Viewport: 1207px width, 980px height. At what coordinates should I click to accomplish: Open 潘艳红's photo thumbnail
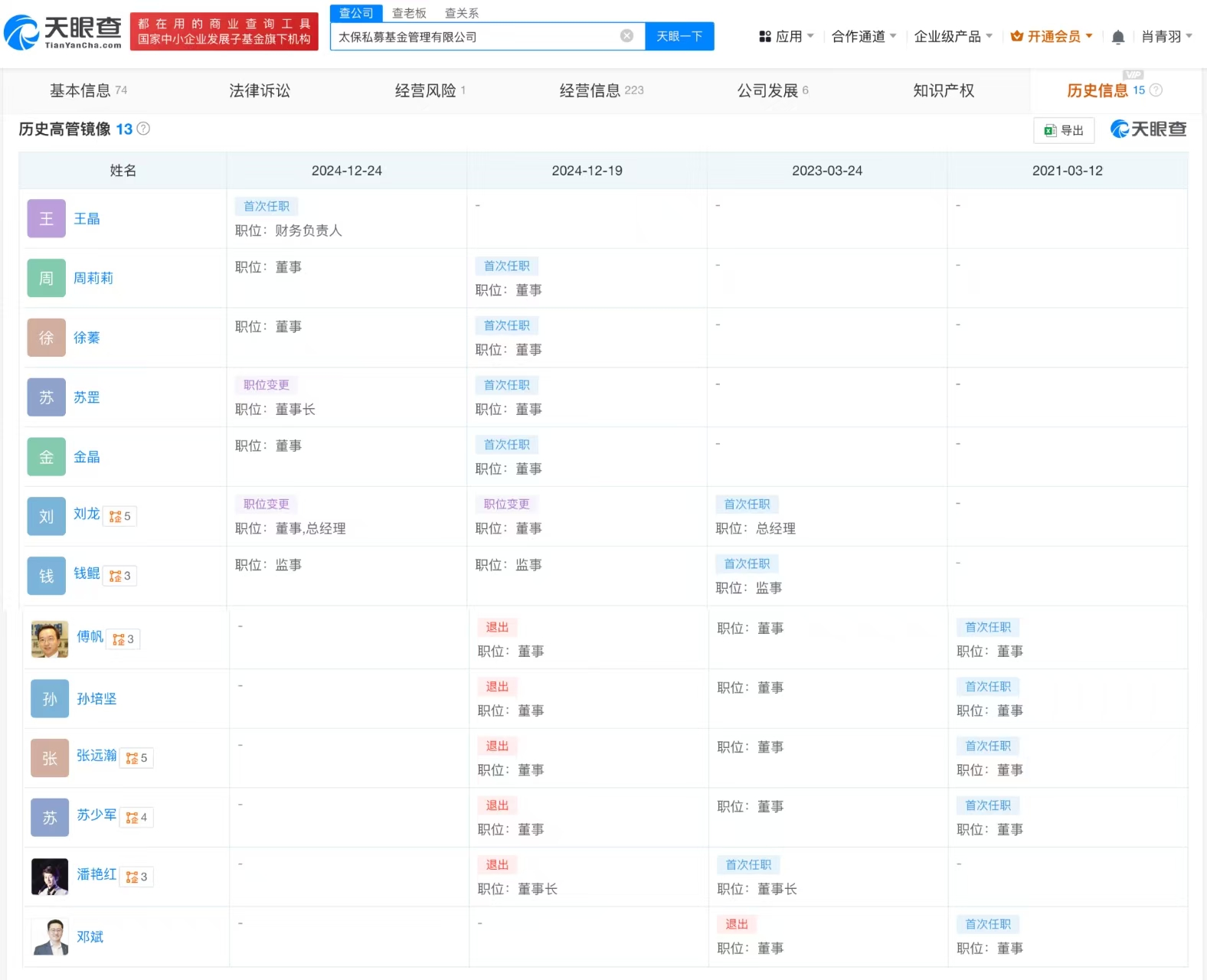50,877
